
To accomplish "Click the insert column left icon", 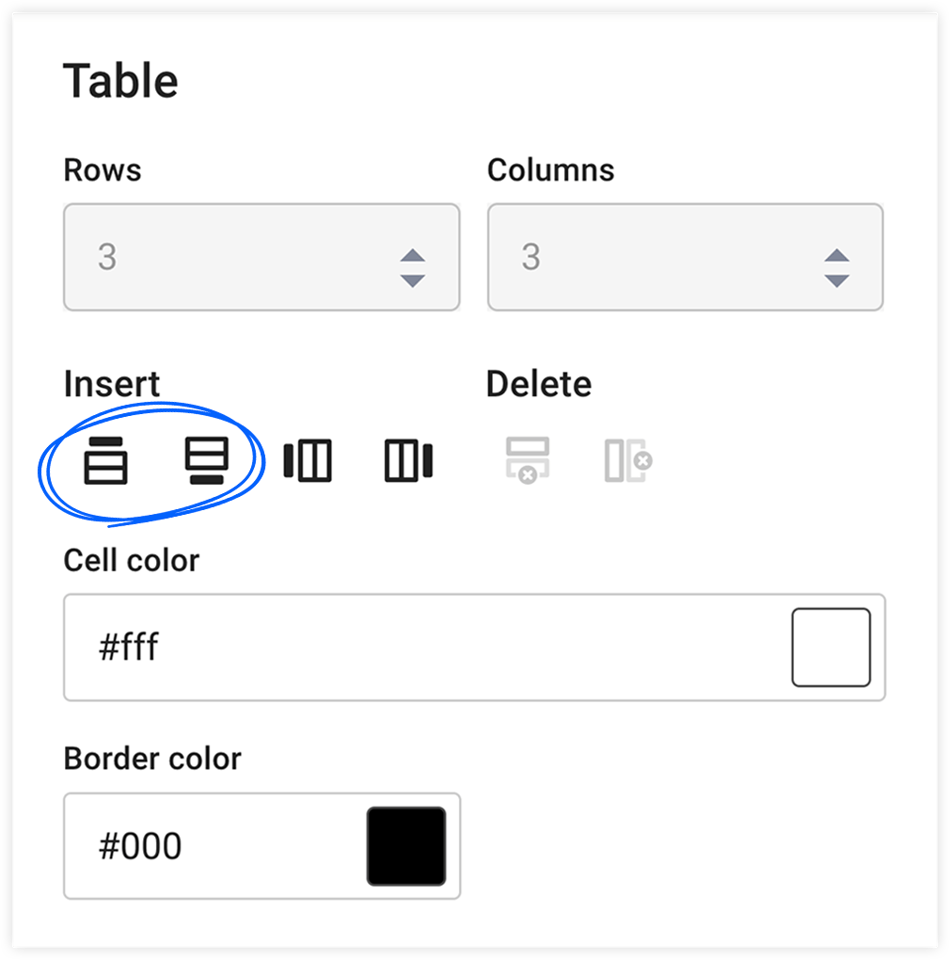I will (x=307, y=461).
